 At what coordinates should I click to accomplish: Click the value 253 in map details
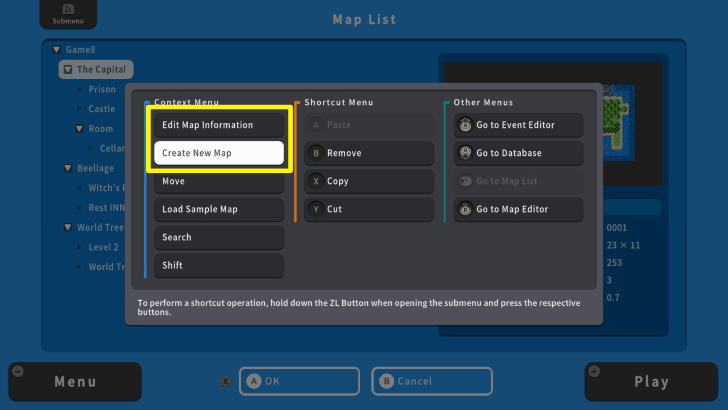614,263
